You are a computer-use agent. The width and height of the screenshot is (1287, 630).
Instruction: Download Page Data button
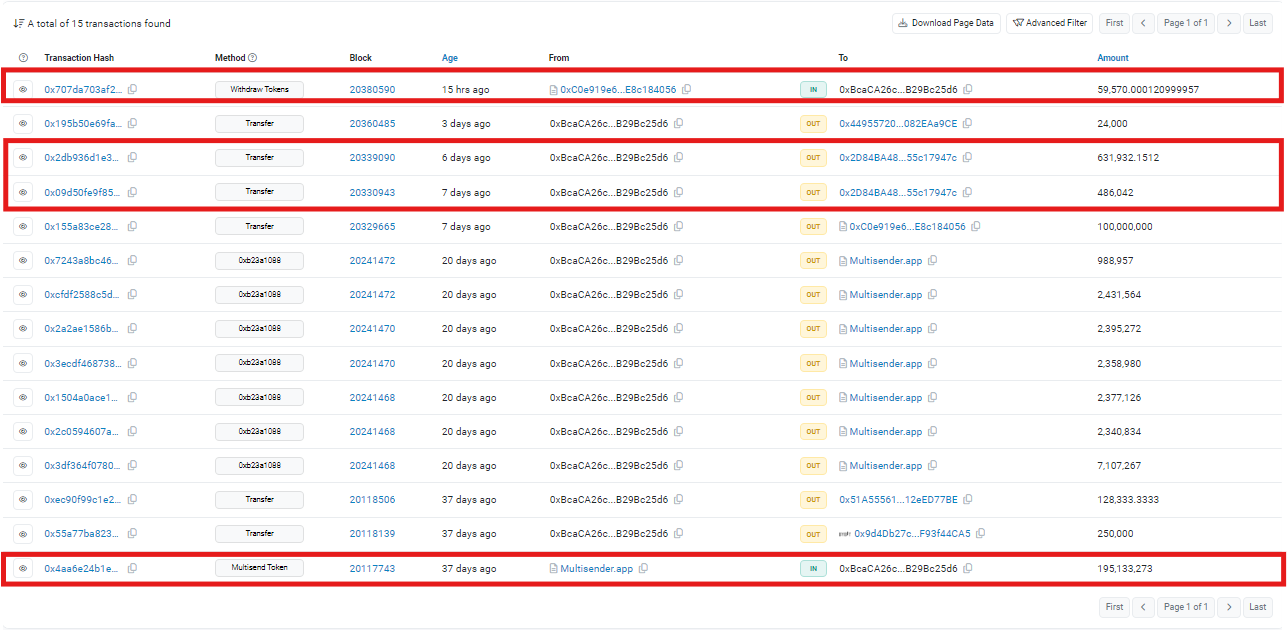(x=946, y=23)
